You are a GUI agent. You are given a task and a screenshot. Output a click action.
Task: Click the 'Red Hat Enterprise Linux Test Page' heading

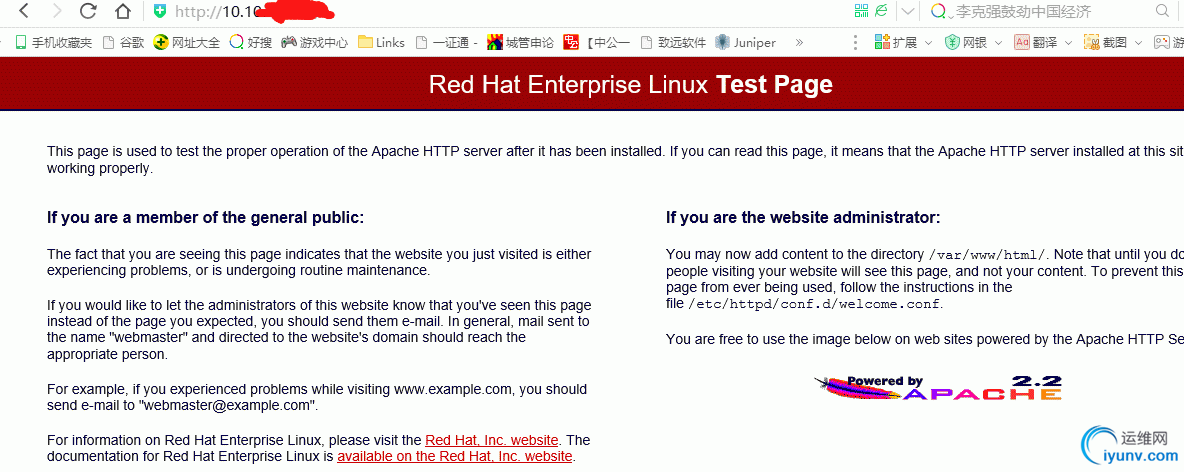pyautogui.click(x=631, y=84)
